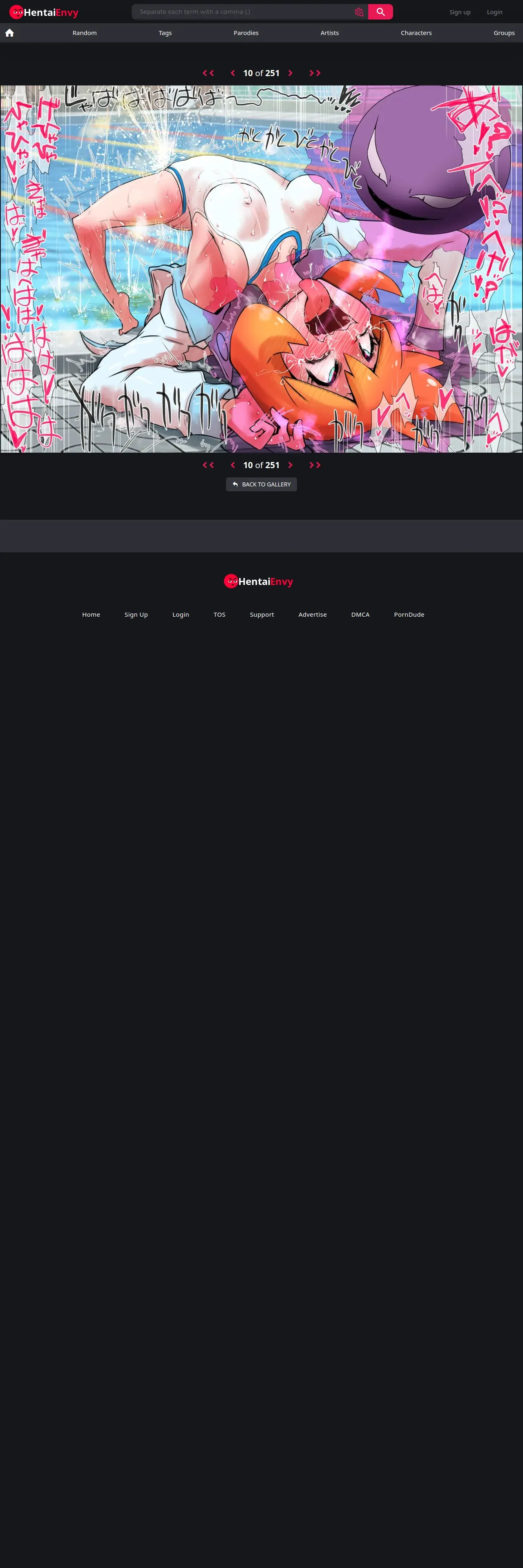The width and height of the screenshot is (523, 1568).
Task: Open the Groups menu item
Action: click(x=504, y=33)
